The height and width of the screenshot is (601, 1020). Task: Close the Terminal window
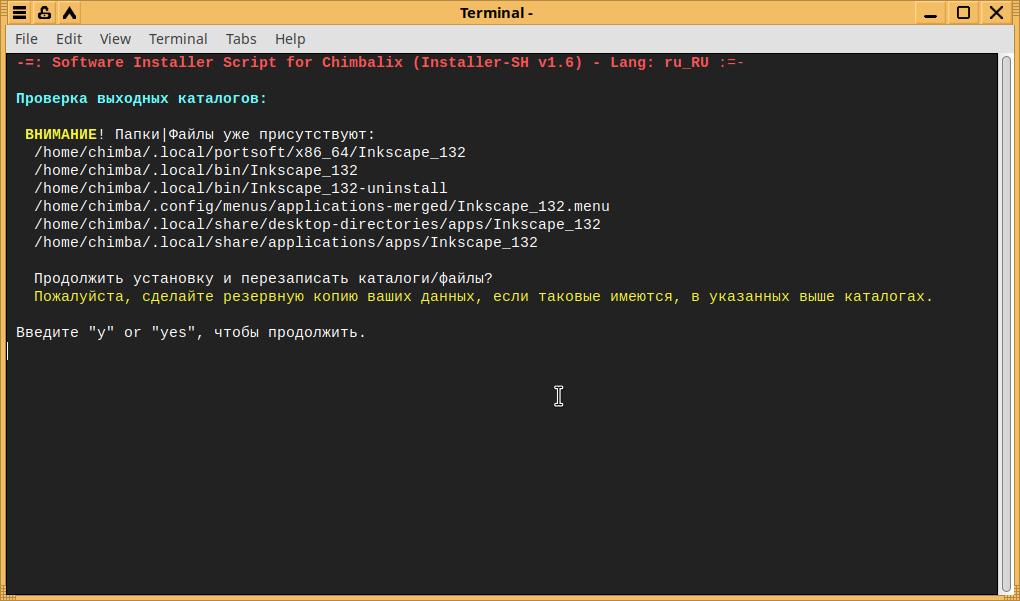tap(996, 12)
